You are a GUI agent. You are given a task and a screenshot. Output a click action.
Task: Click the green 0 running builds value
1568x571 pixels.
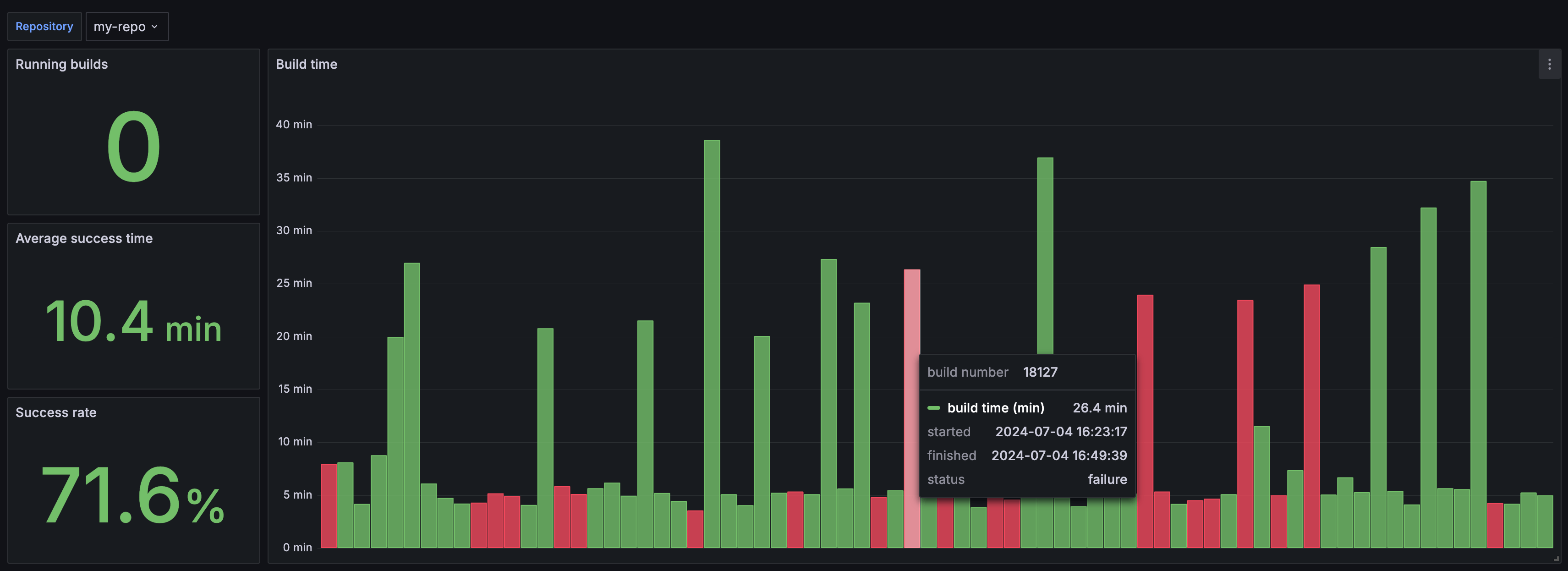click(x=133, y=146)
